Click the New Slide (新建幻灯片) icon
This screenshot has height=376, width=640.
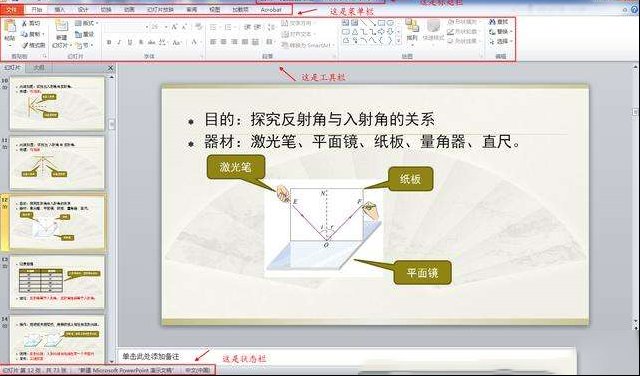pos(62,26)
